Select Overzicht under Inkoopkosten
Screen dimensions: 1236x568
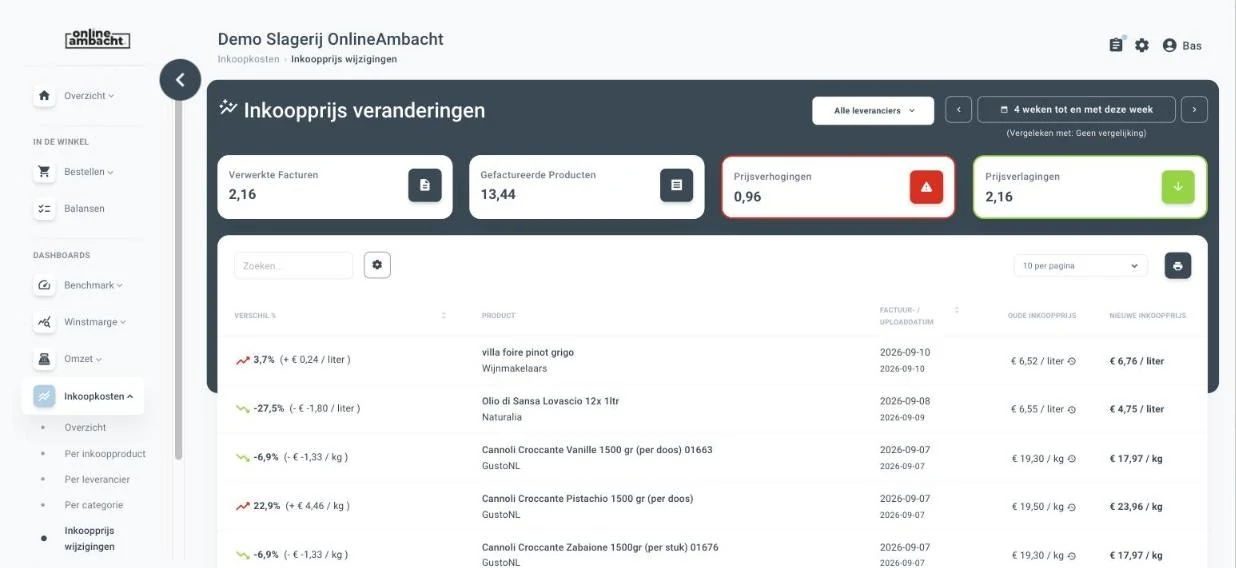[x=85, y=427]
